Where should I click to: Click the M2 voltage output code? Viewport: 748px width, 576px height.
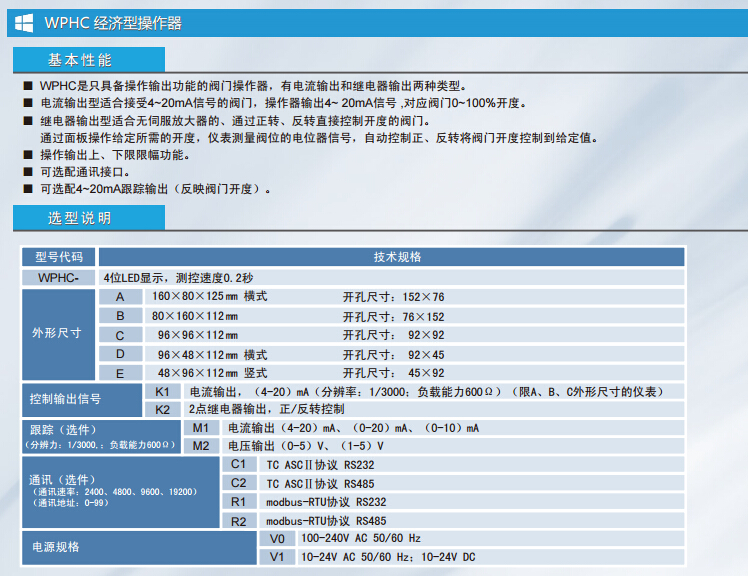tap(201, 446)
